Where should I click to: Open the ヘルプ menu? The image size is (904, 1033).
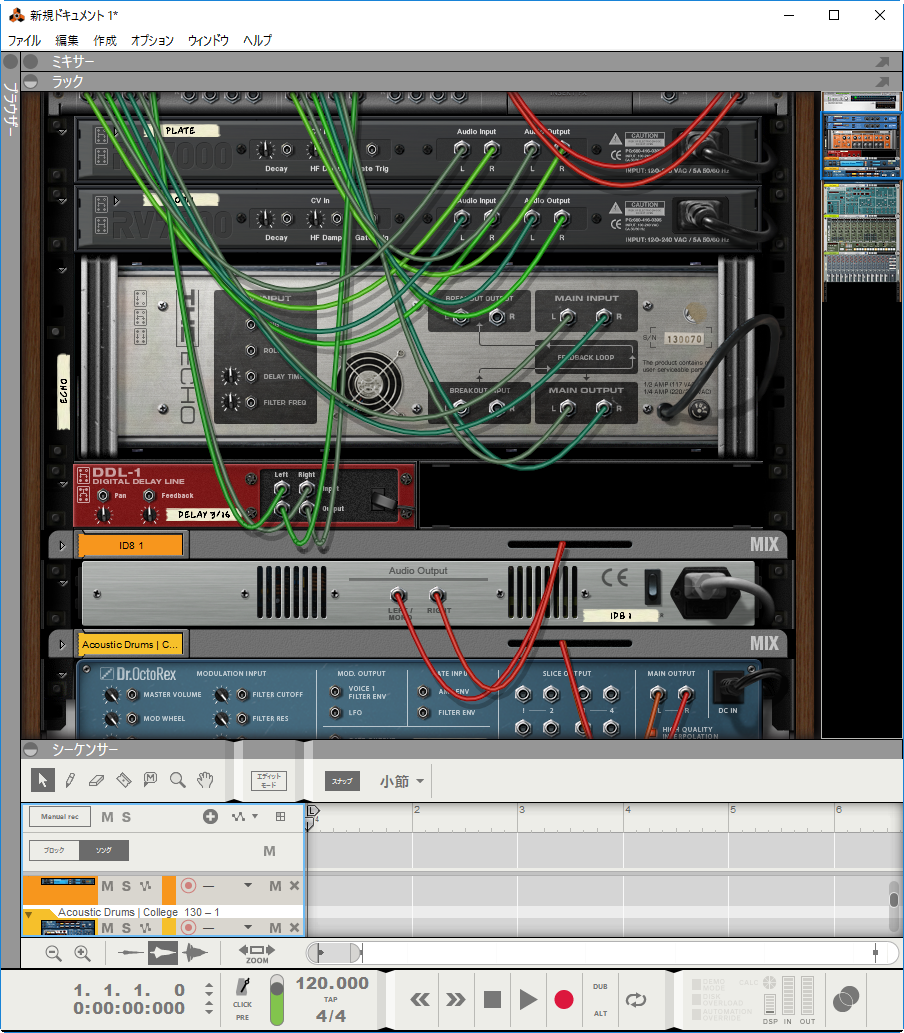pyautogui.click(x=257, y=40)
